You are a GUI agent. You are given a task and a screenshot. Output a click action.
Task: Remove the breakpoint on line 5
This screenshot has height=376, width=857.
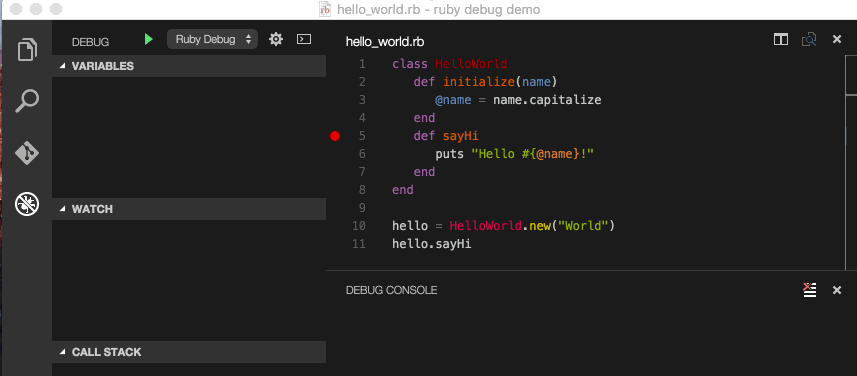[x=335, y=136]
